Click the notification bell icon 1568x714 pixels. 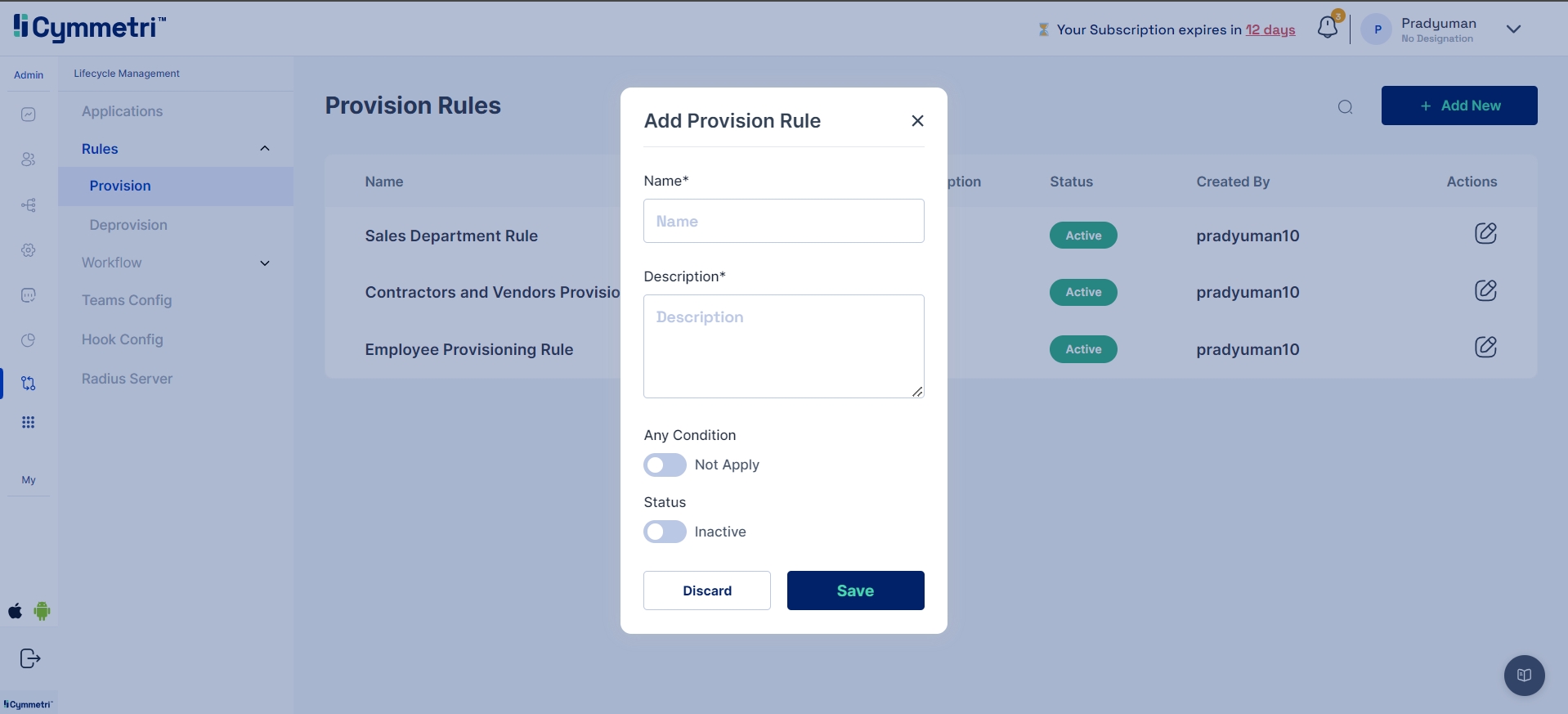coord(1328,28)
